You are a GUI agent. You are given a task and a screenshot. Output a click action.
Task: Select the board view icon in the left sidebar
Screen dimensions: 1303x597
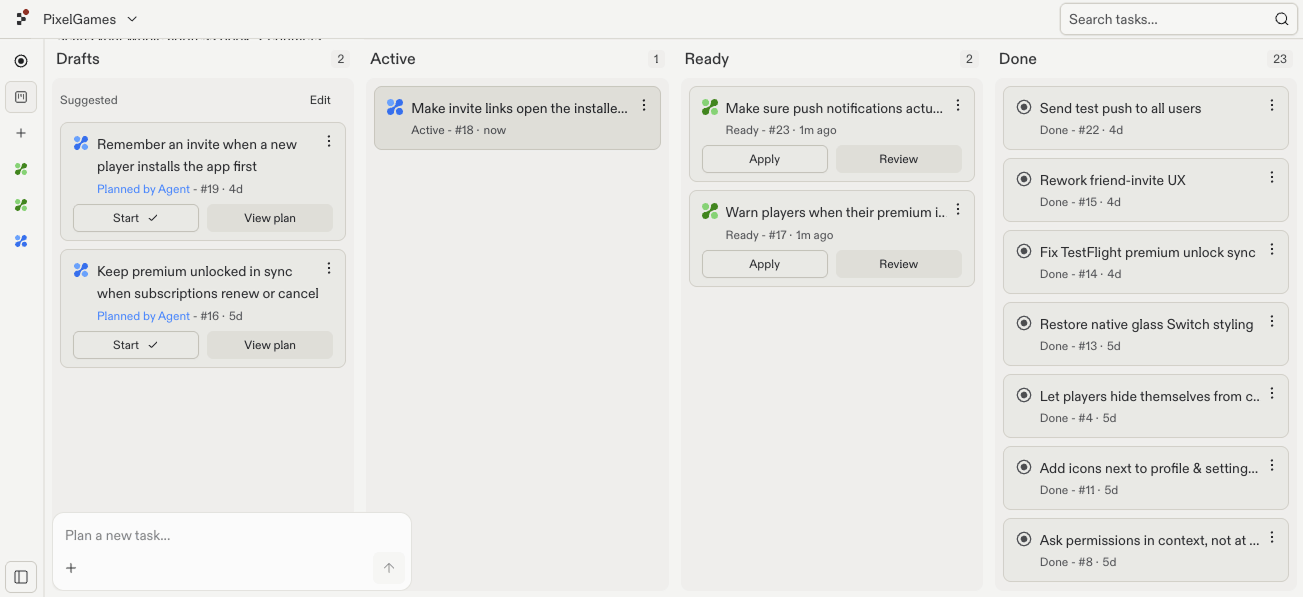[x=21, y=97]
